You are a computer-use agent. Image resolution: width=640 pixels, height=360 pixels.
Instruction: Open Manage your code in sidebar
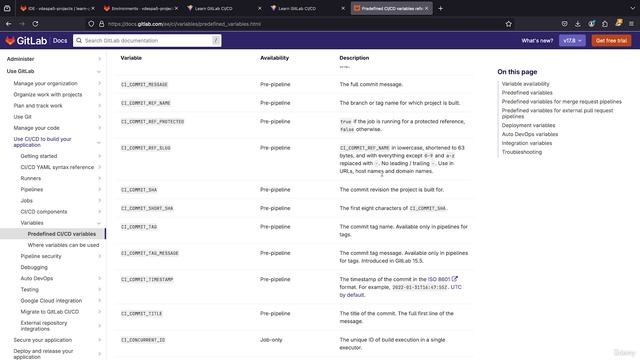click(x=36, y=128)
